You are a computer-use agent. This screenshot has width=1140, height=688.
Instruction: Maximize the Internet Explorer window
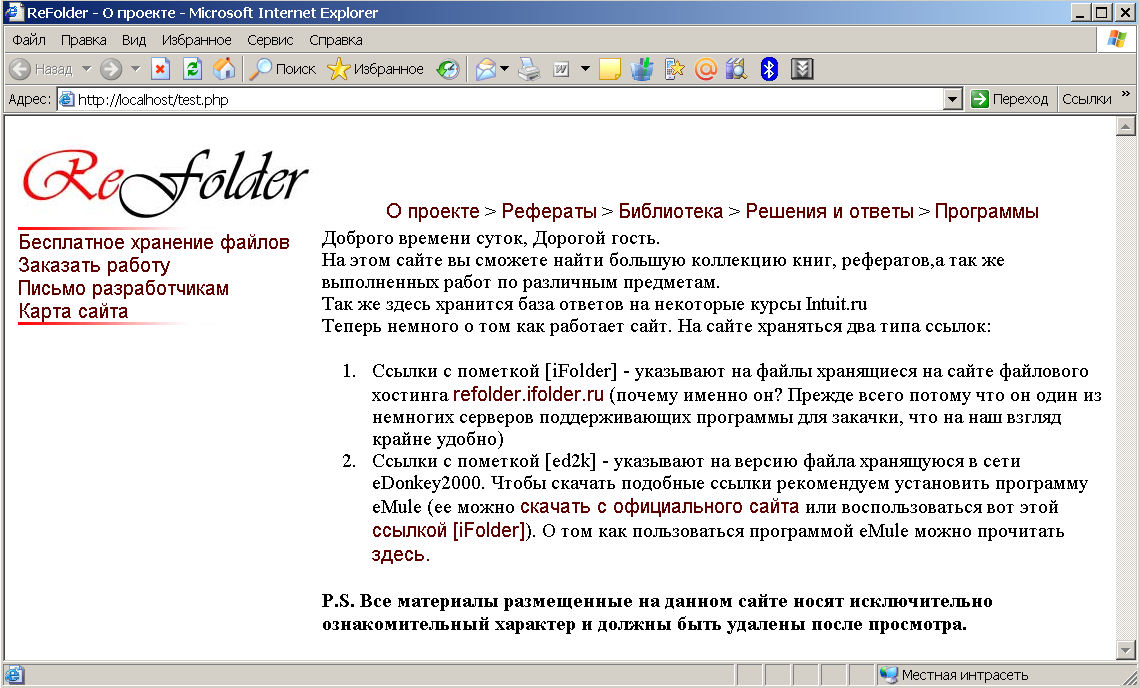[1102, 12]
